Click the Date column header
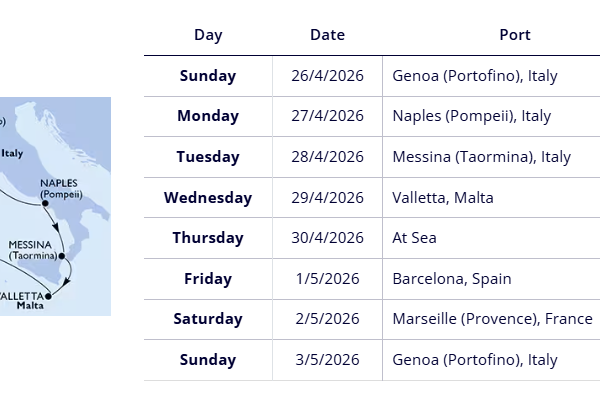600x405 pixels. [327, 35]
